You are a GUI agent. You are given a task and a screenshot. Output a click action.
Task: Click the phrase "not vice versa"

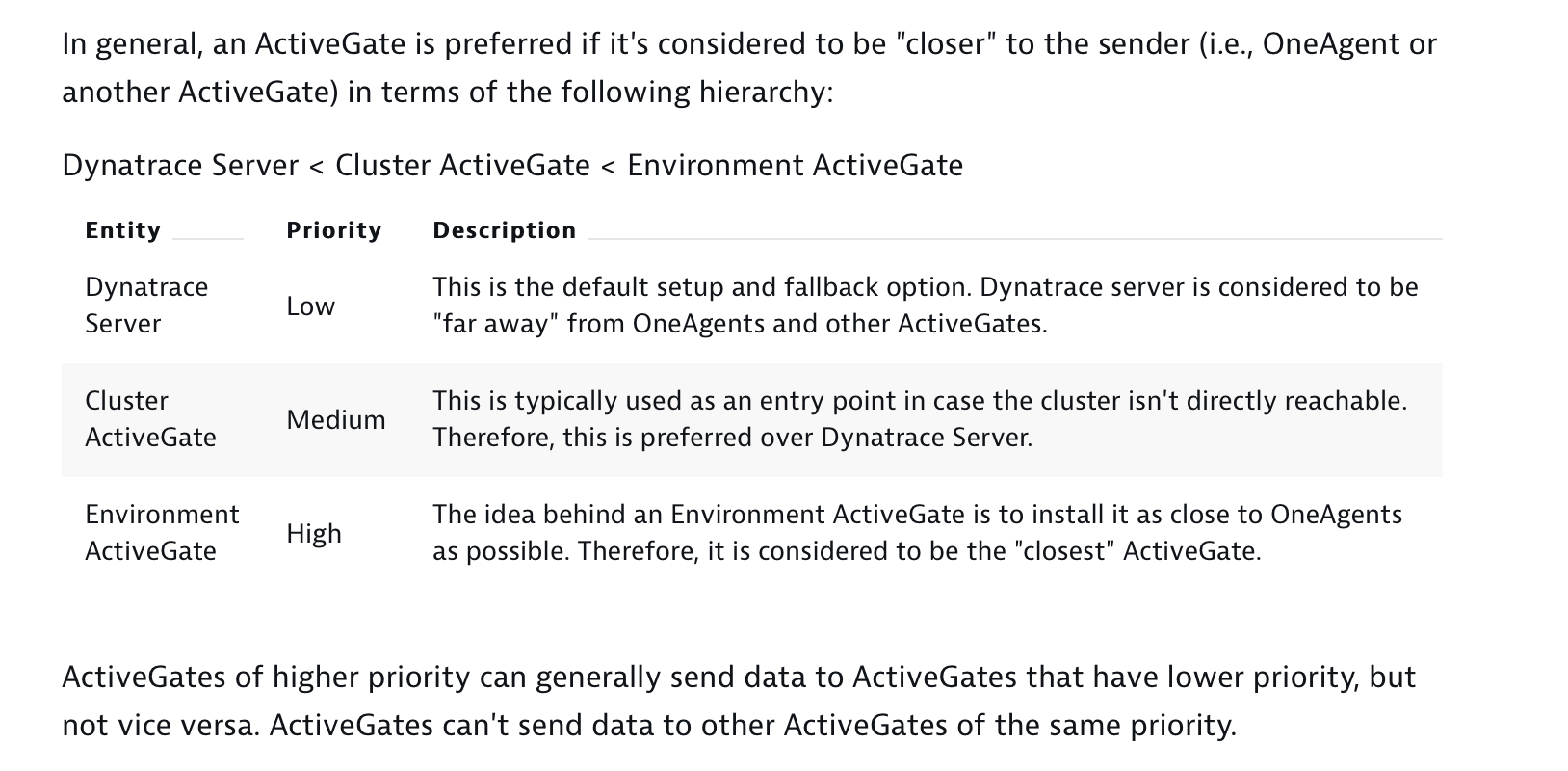pyautogui.click(x=158, y=725)
